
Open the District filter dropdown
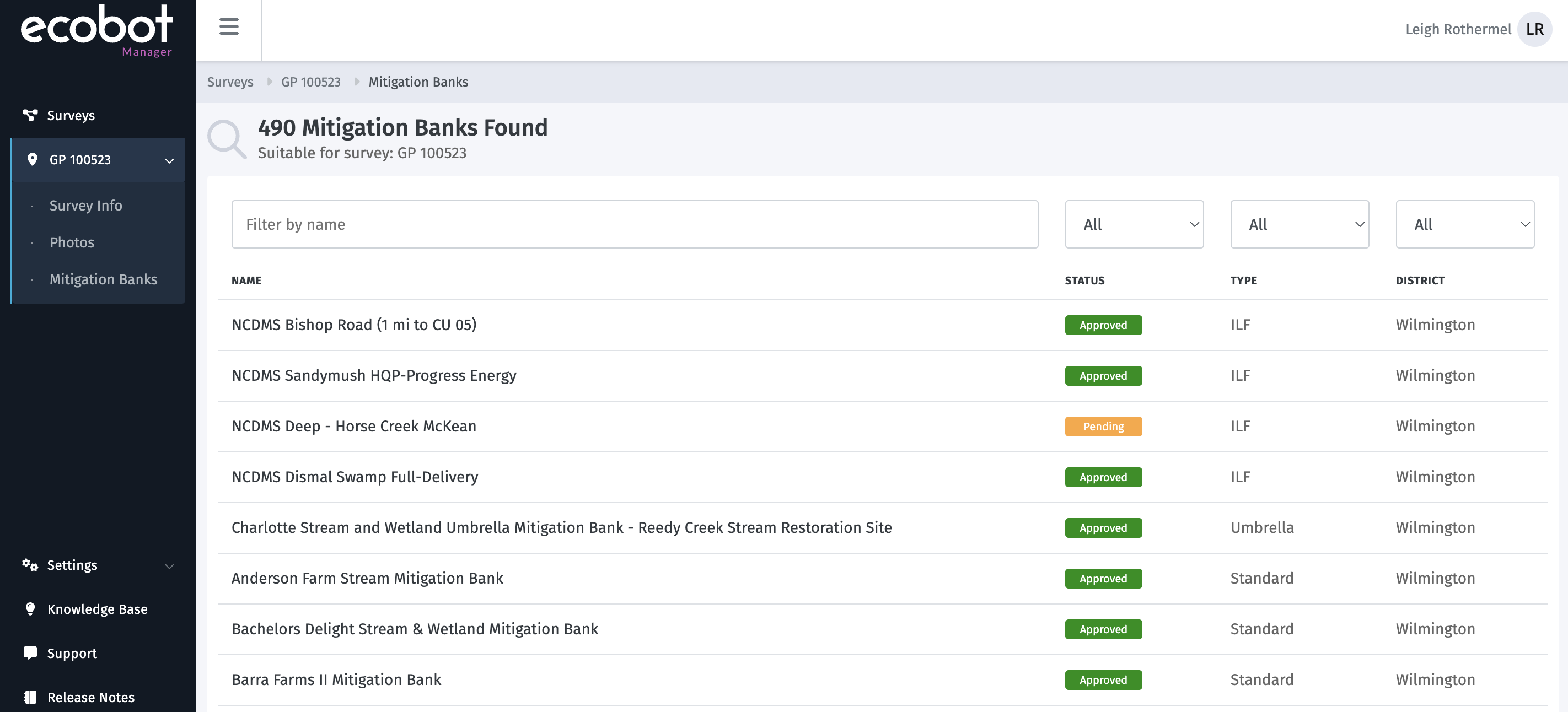1464,224
